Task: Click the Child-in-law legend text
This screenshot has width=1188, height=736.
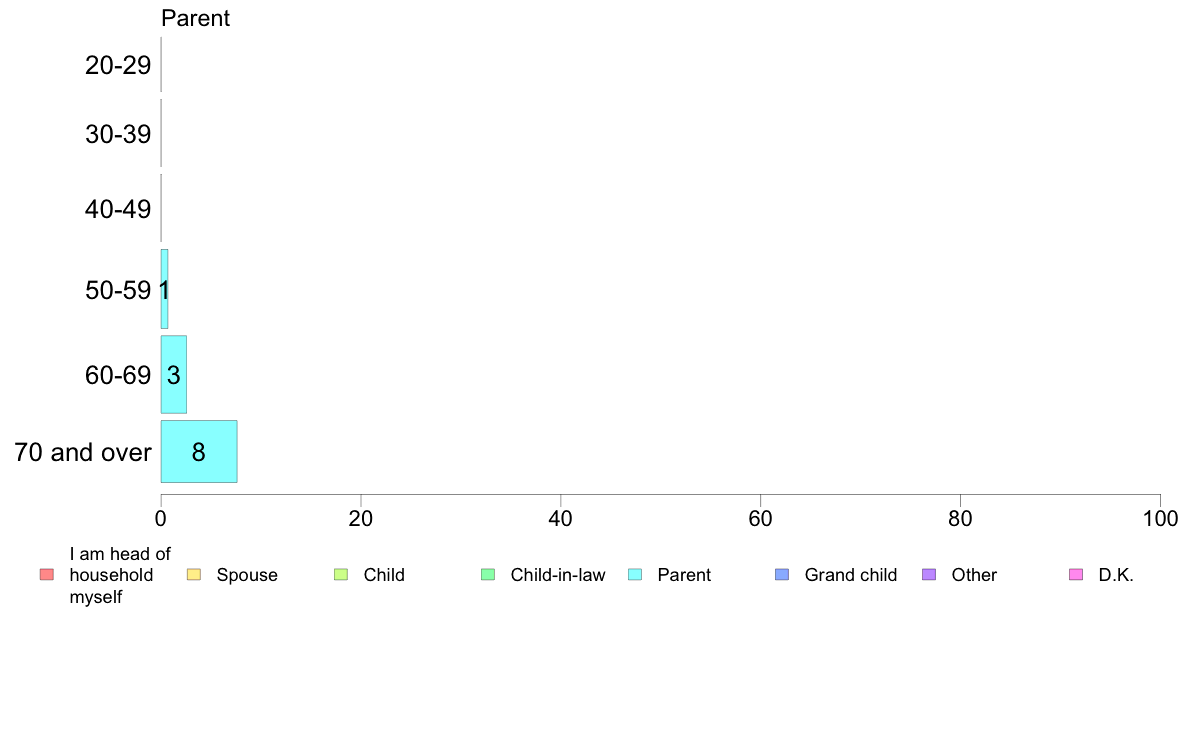Action: (x=558, y=575)
